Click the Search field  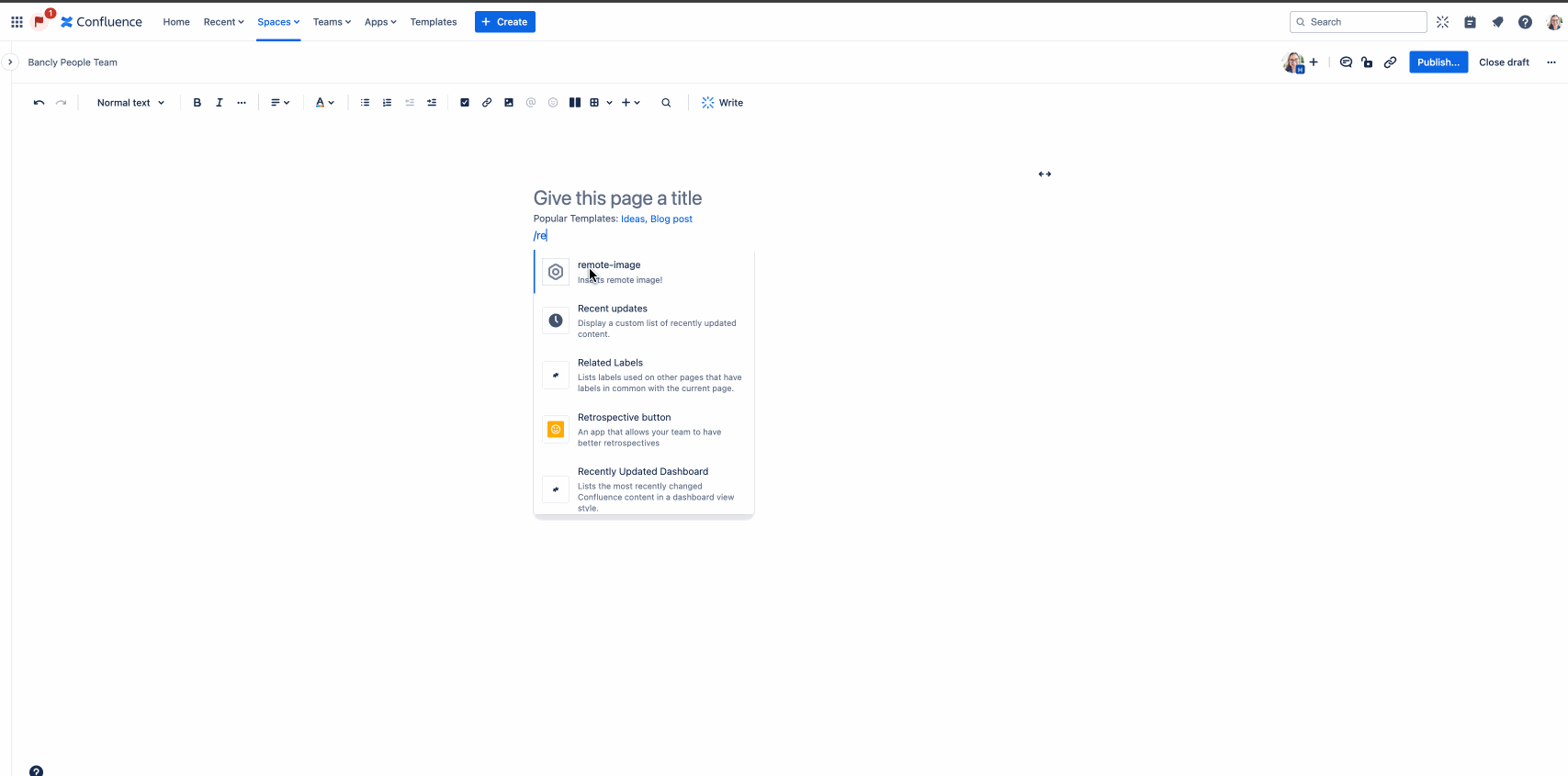[1358, 22]
